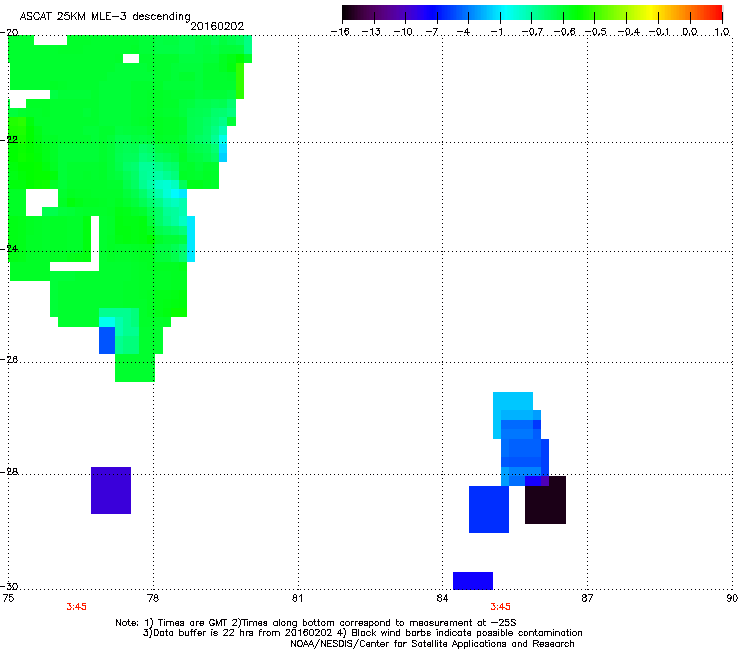
Task: Click the light blue cell above latitude -28
Action: 513,401
